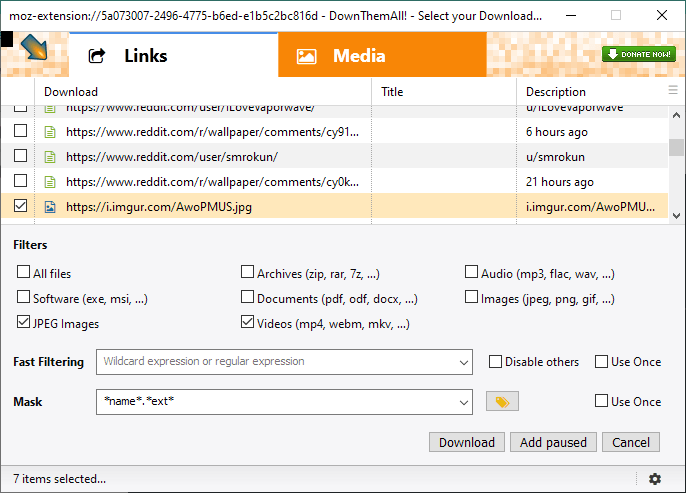Open the column menu icon next to Description
The image size is (686, 493).
(673, 90)
